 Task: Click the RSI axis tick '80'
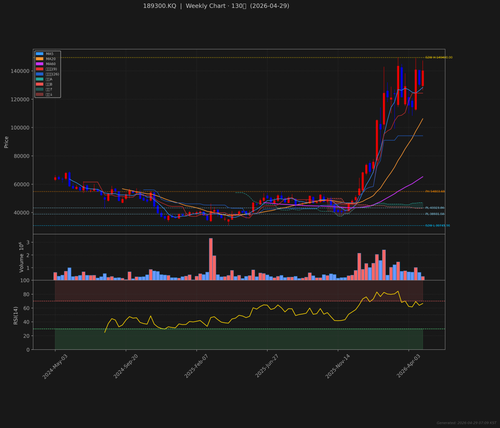pyautogui.click(x=26, y=294)
